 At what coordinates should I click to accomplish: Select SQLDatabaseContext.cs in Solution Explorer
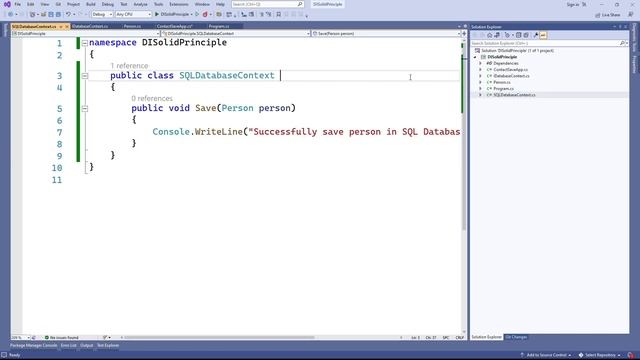[514, 95]
